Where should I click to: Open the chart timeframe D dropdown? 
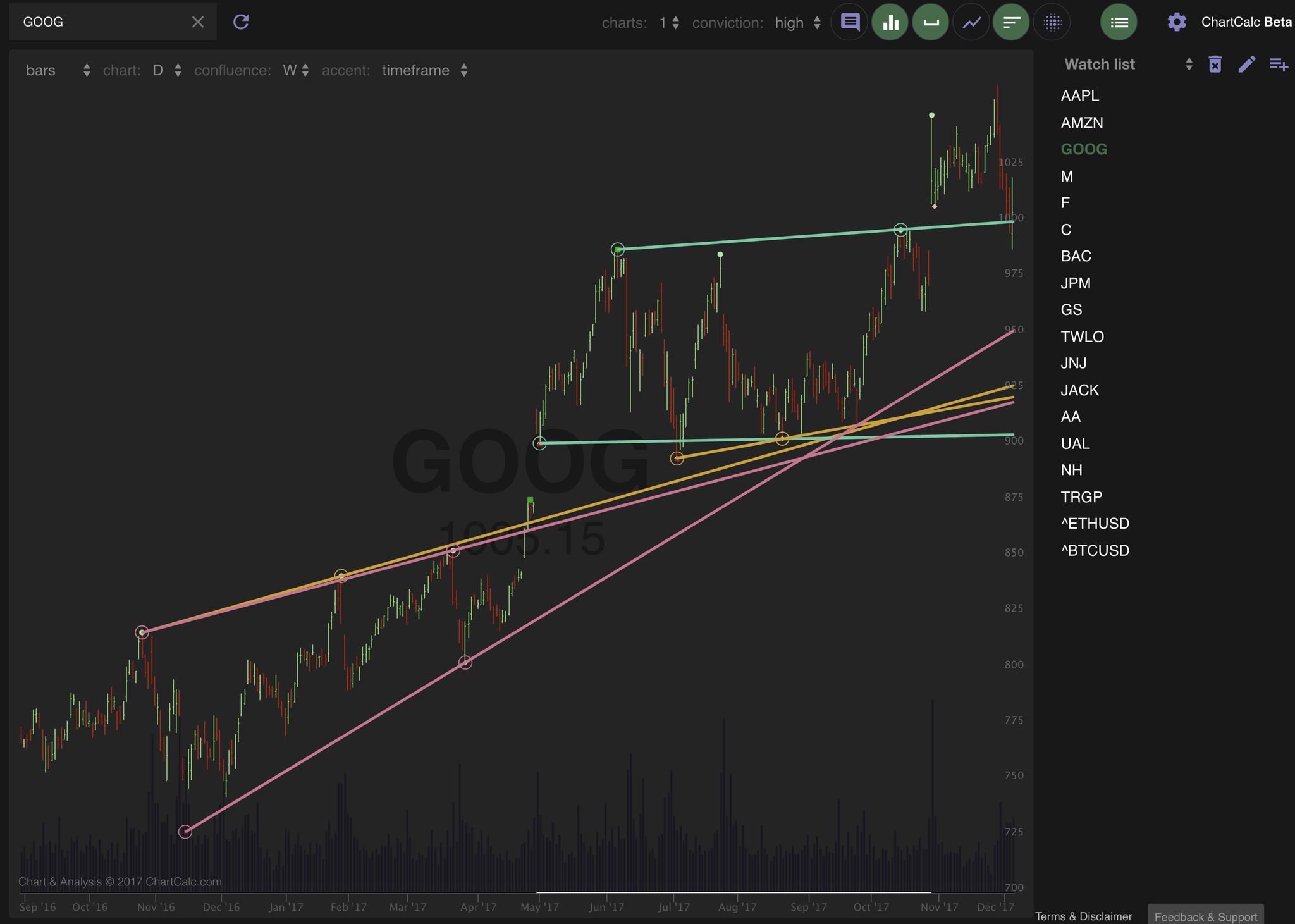coord(167,70)
